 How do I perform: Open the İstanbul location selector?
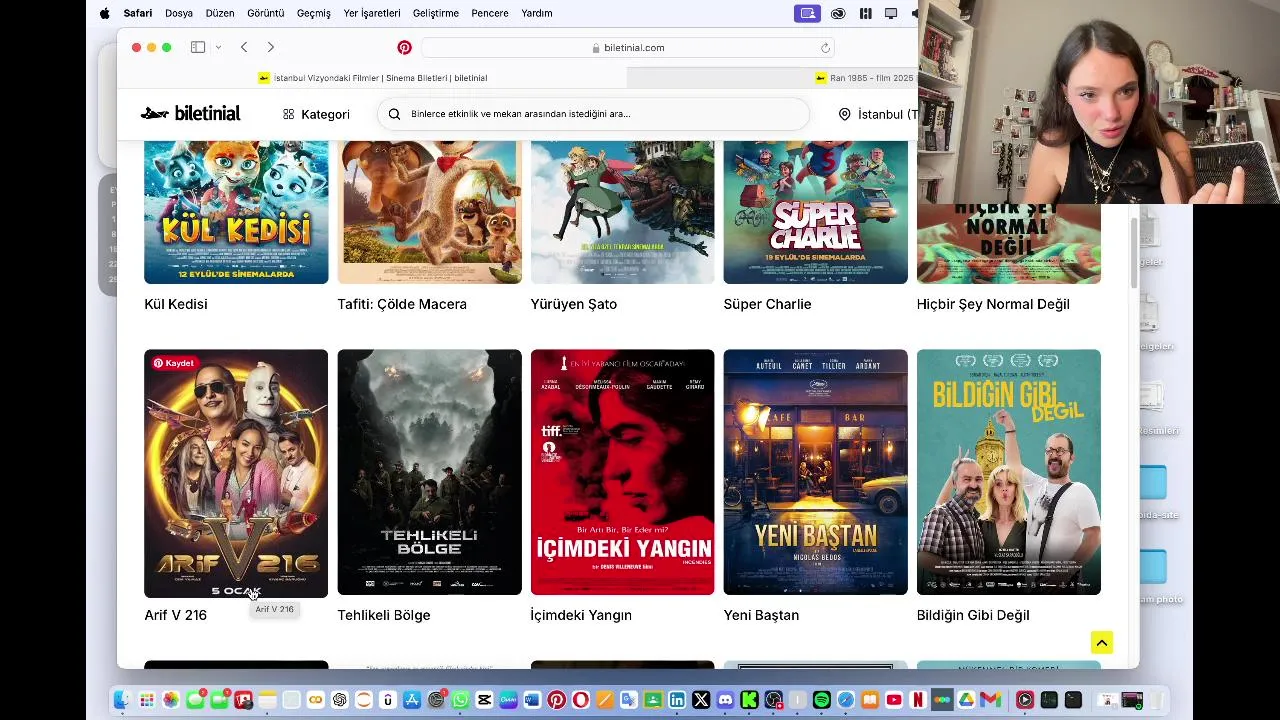tap(877, 114)
